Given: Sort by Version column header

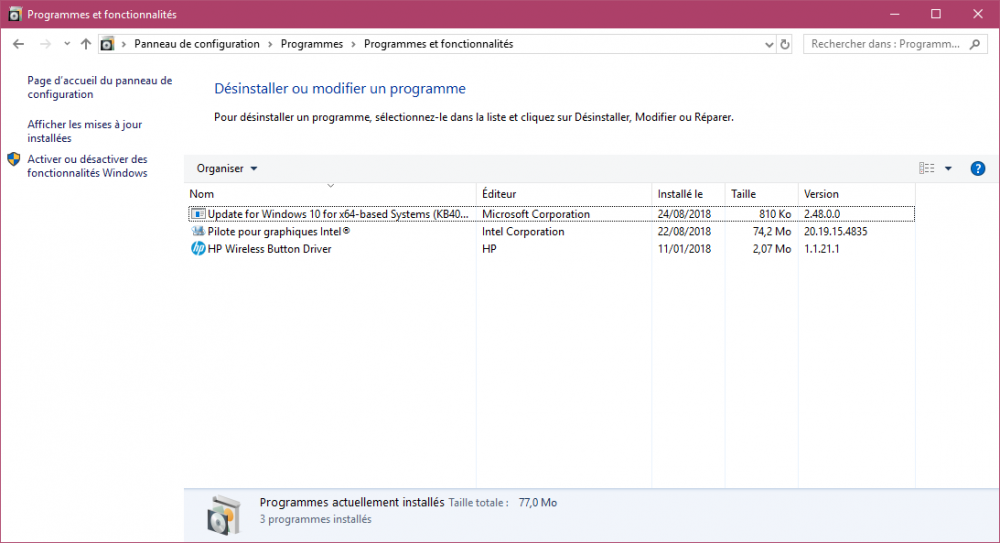Looking at the screenshot, I should 857,194.
